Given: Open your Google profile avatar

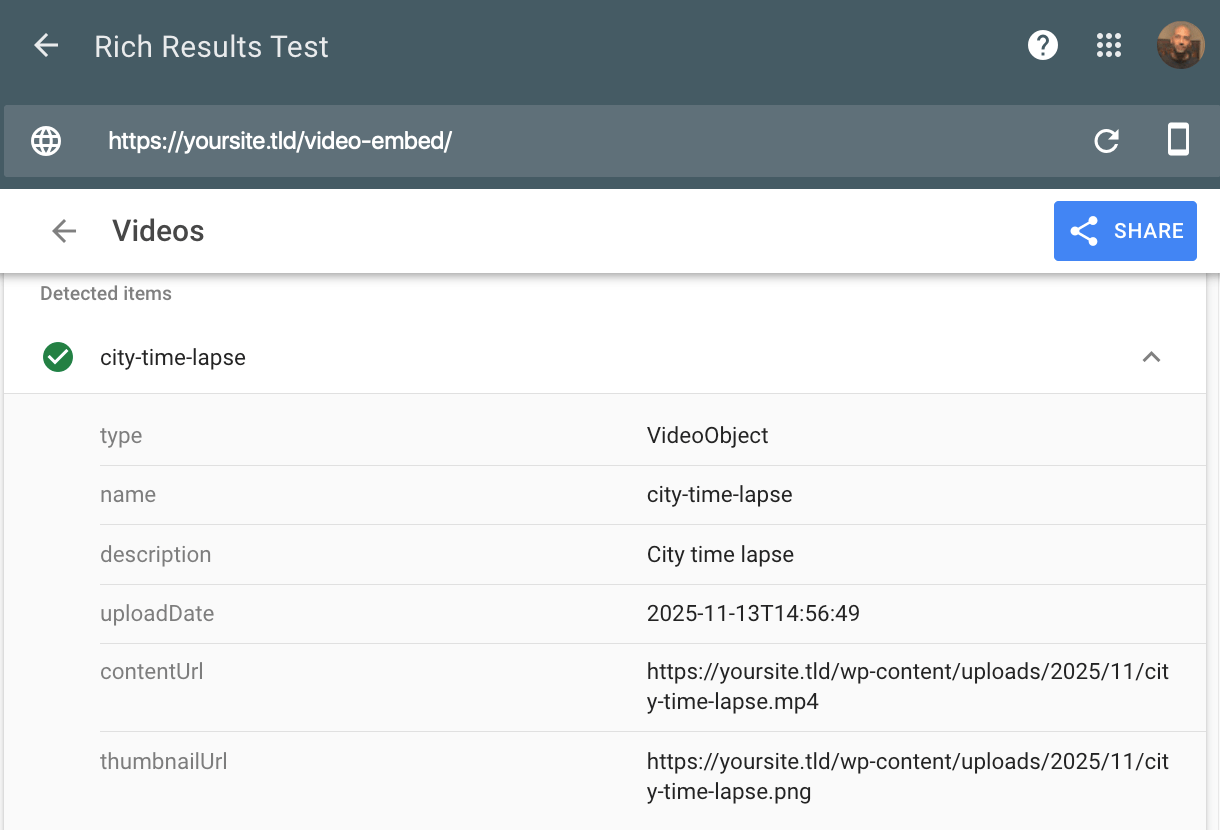Looking at the screenshot, I should click(1181, 45).
